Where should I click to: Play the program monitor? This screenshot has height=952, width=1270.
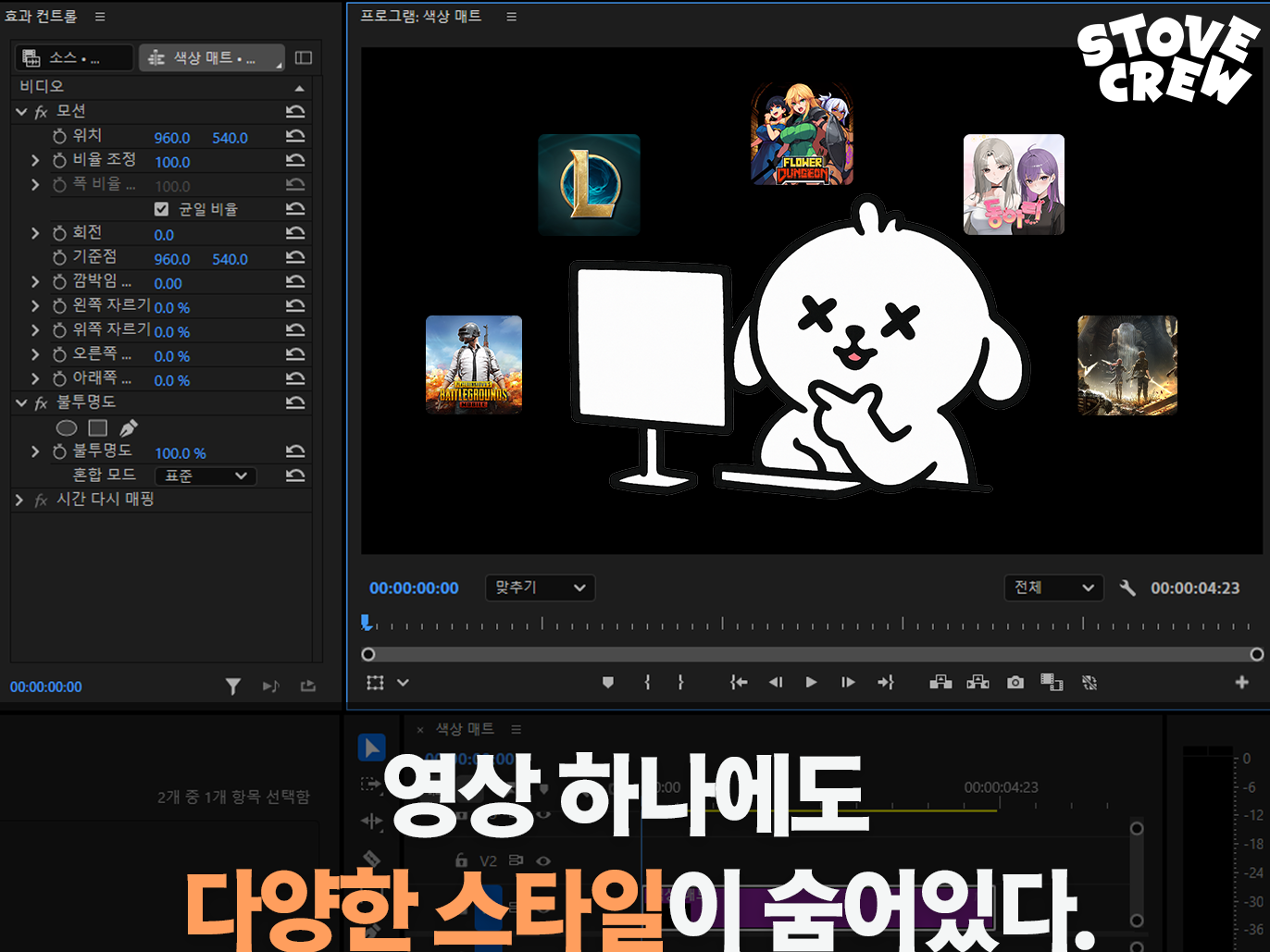point(811,683)
